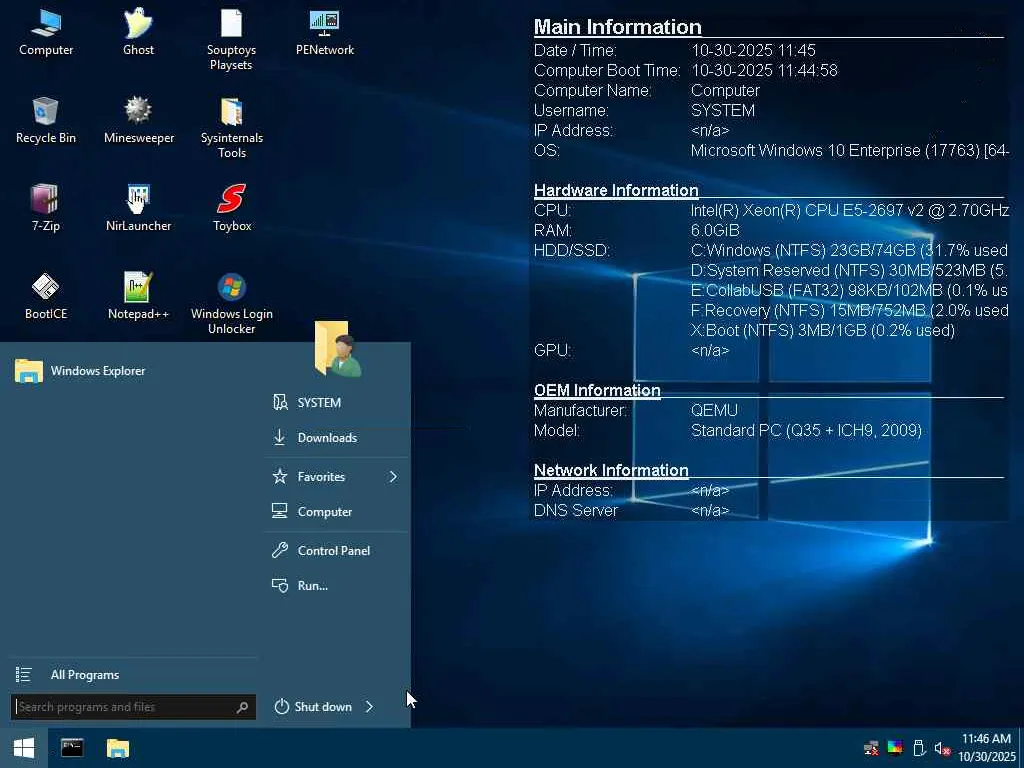Image resolution: width=1024 pixels, height=768 pixels.
Task: Open the Notepad++ desktop shortcut
Action: point(138,296)
